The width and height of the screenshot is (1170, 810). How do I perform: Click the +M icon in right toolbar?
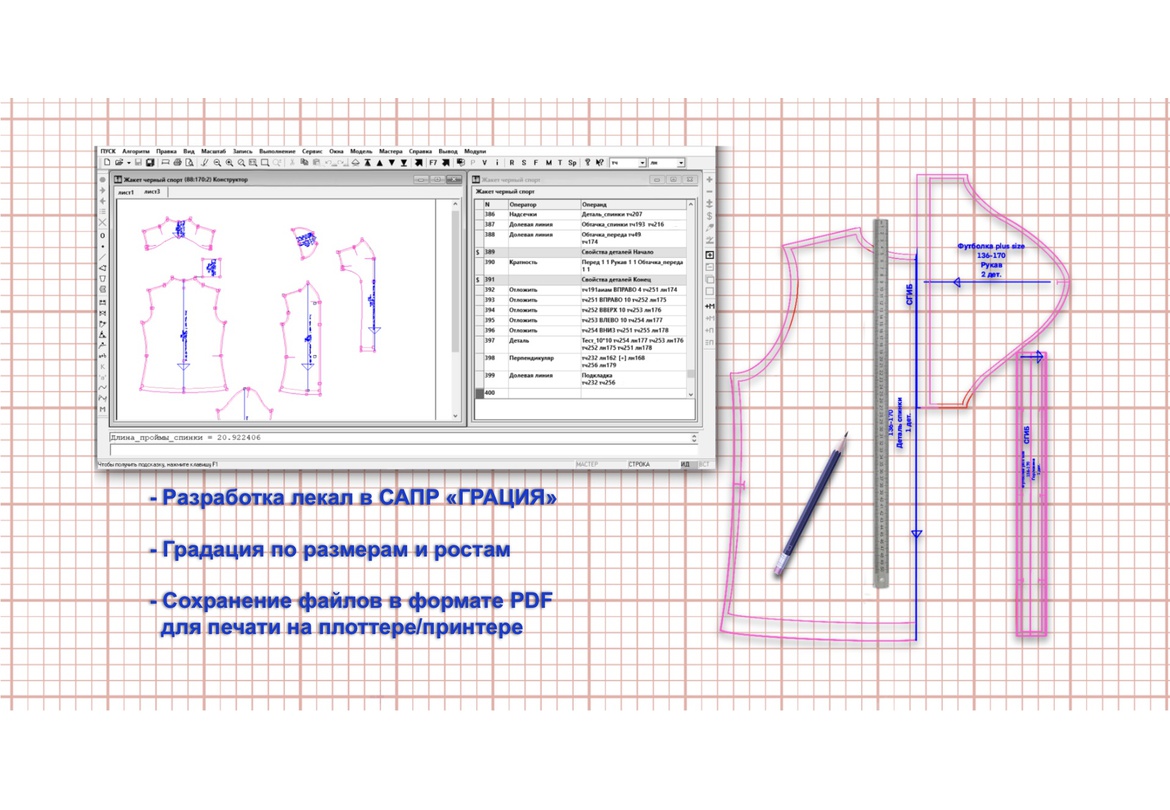710,306
